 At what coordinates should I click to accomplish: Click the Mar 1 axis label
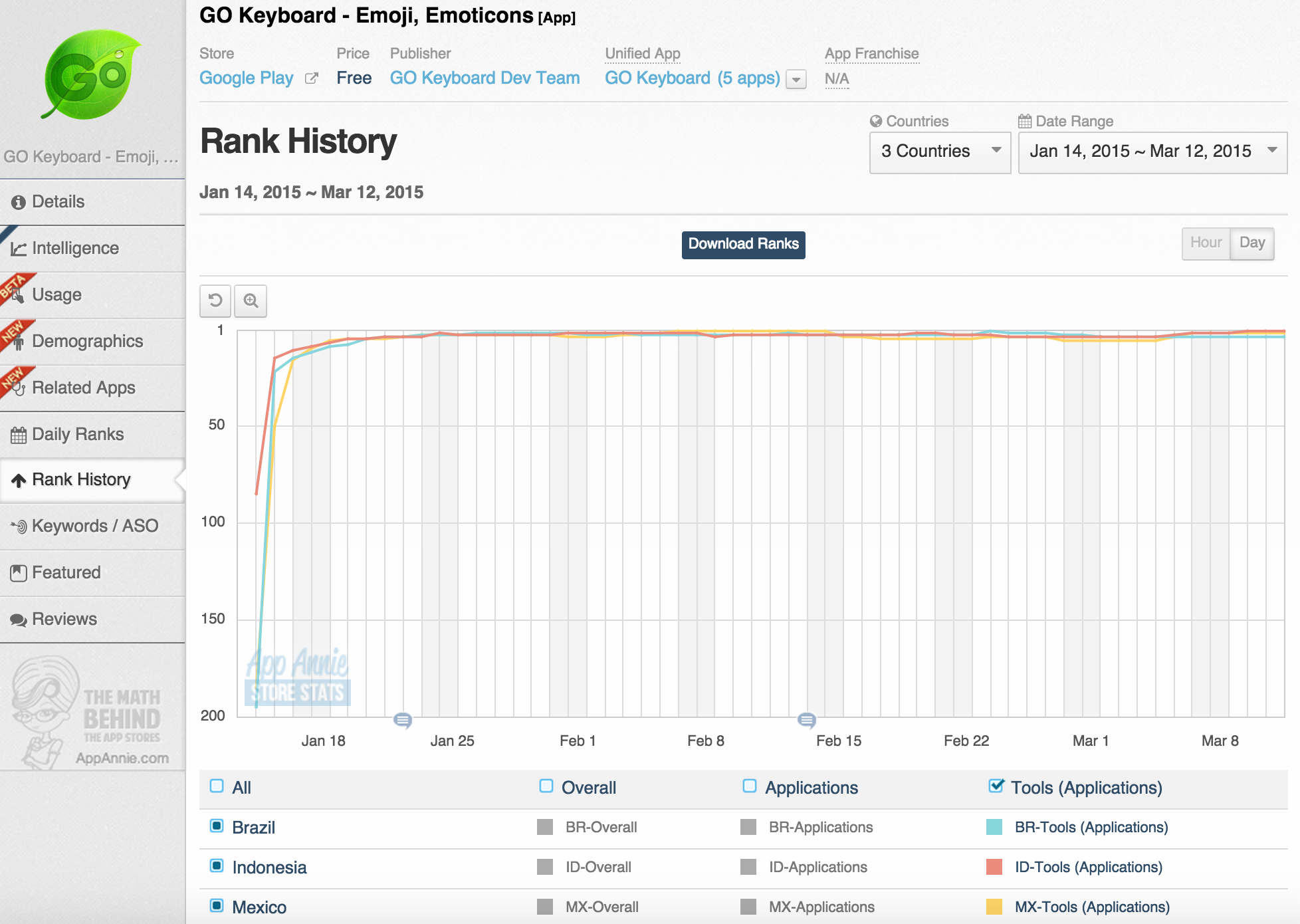1090,741
